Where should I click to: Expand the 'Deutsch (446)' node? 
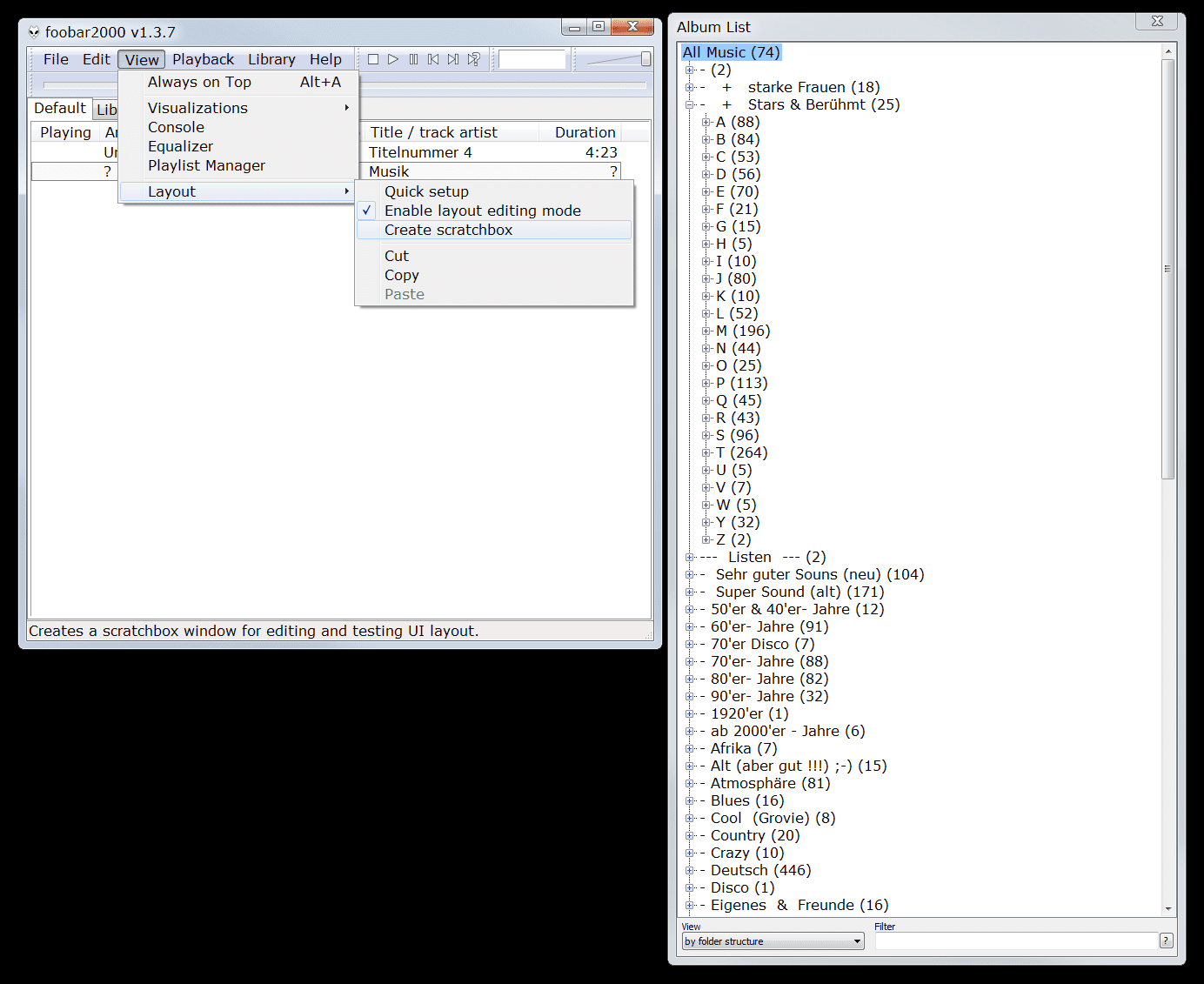coord(689,870)
